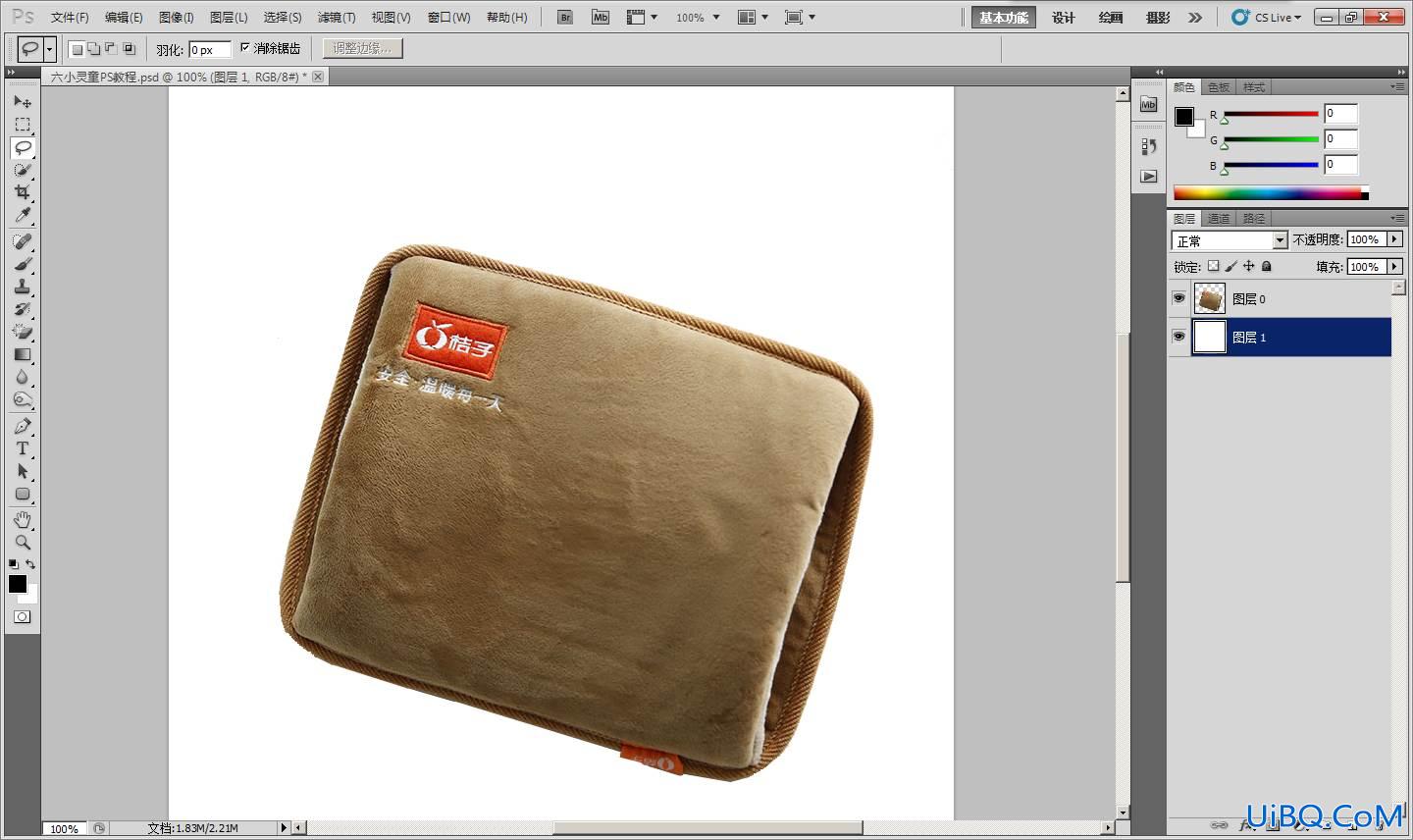Open the CS Live menu button
The height and width of the screenshot is (840, 1413).
[1267, 18]
